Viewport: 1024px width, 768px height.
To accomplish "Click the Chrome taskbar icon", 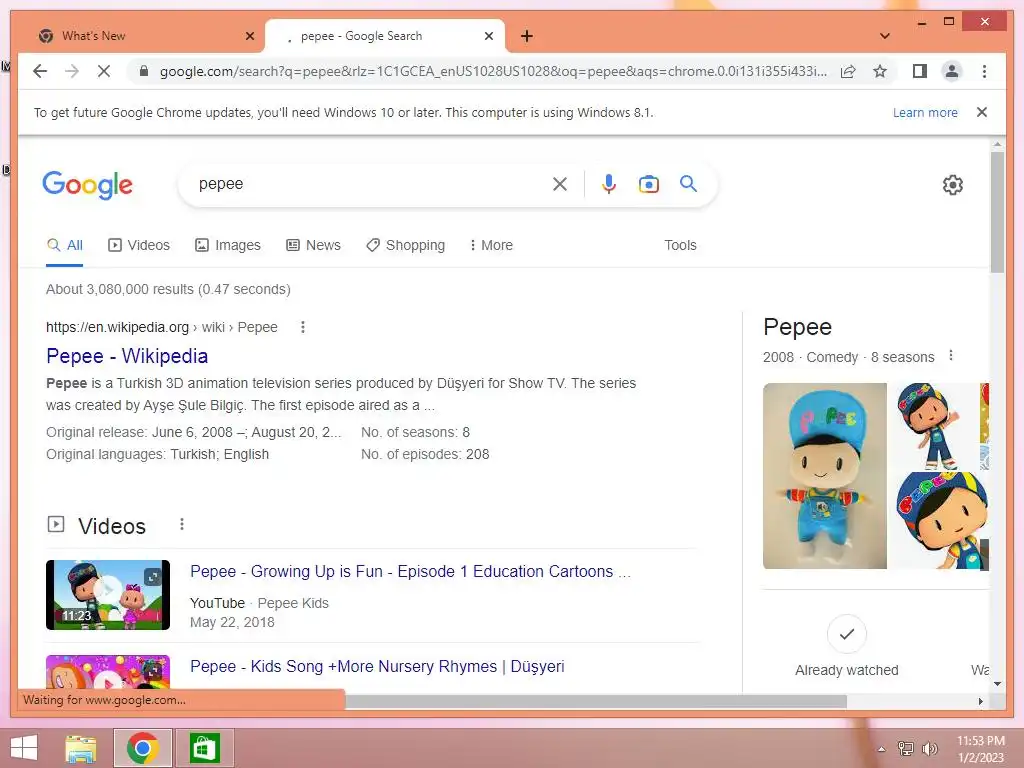I will [143, 748].
